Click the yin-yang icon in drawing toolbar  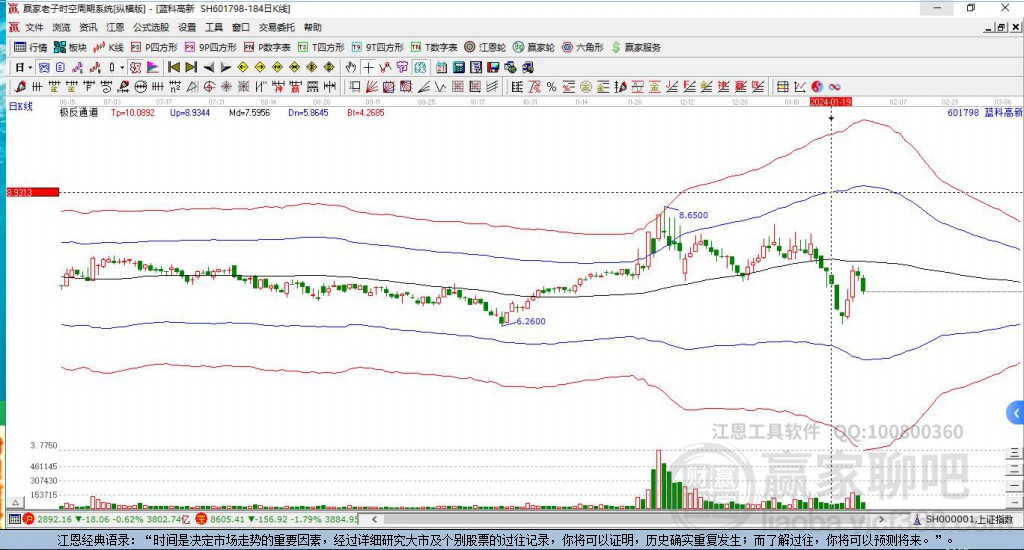click(816, 86)
